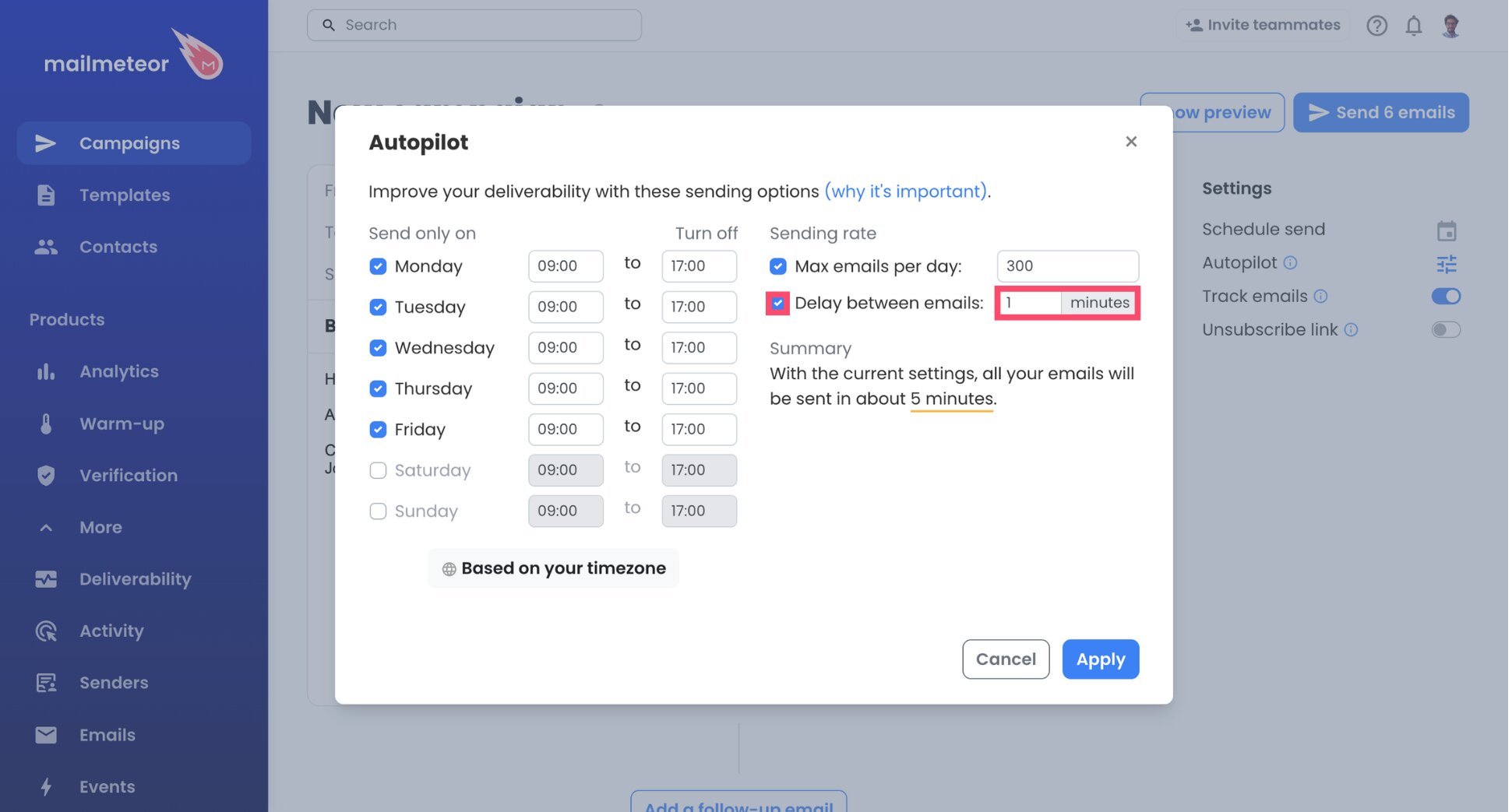The width and height of the screenshot is (1512, 812).
Task: Click the Emails envelope icon
Action: 46,735
